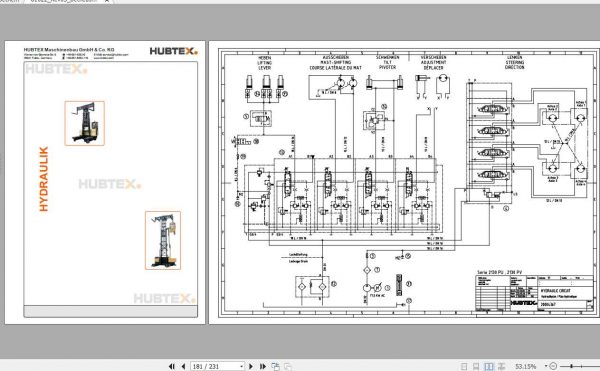600x371 pixels.
Task: Click the 53.15% zoom level value
Action: (525, 366)
